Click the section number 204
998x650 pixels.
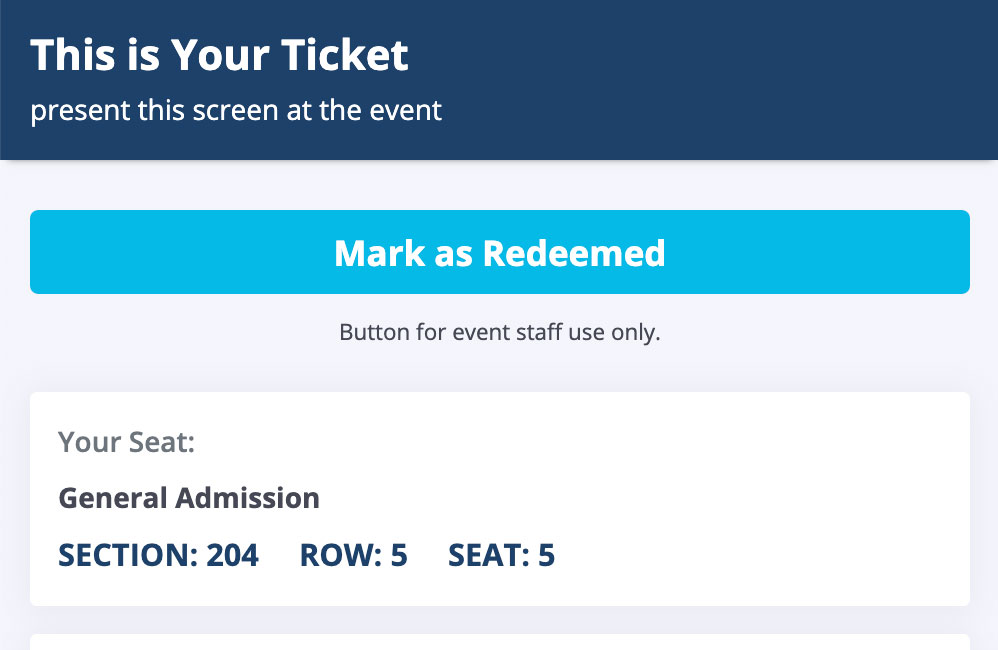point(232,555)
